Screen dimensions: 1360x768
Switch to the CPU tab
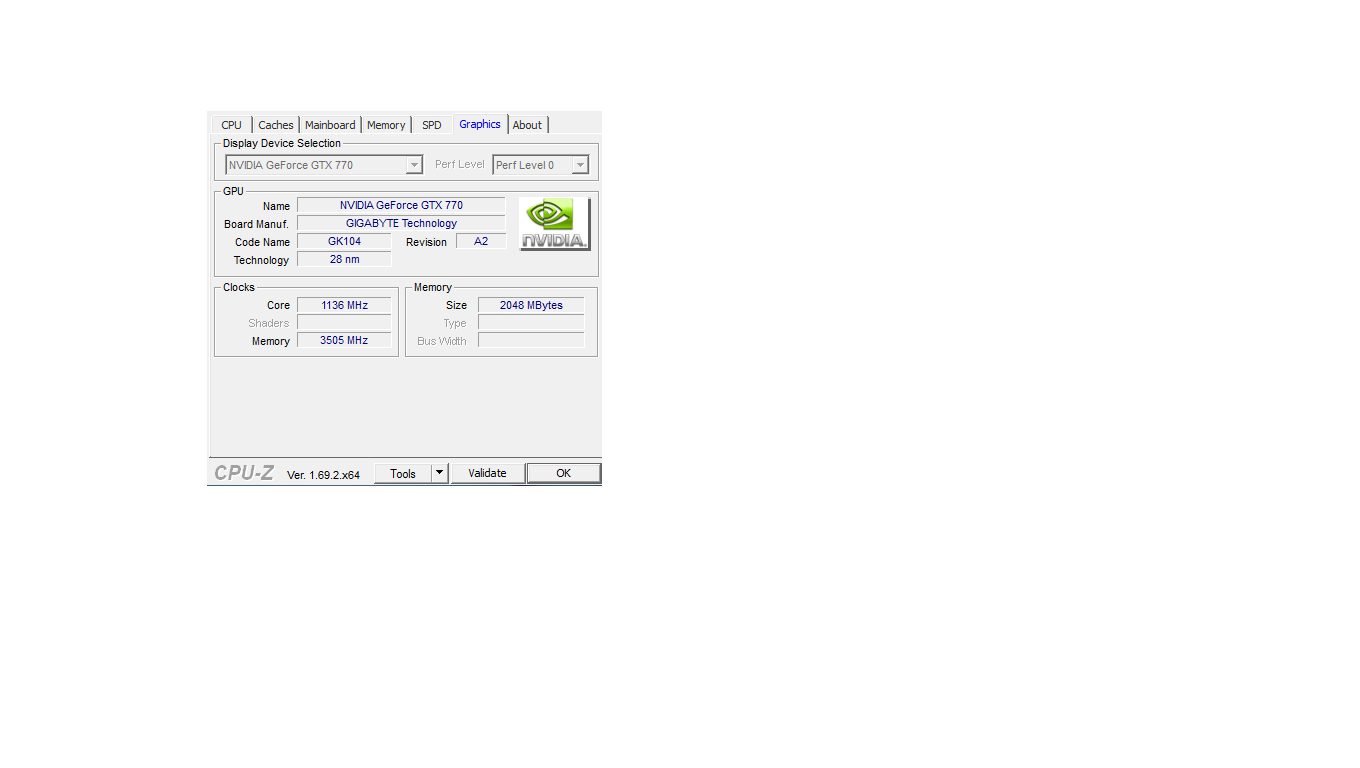point(231,125)
